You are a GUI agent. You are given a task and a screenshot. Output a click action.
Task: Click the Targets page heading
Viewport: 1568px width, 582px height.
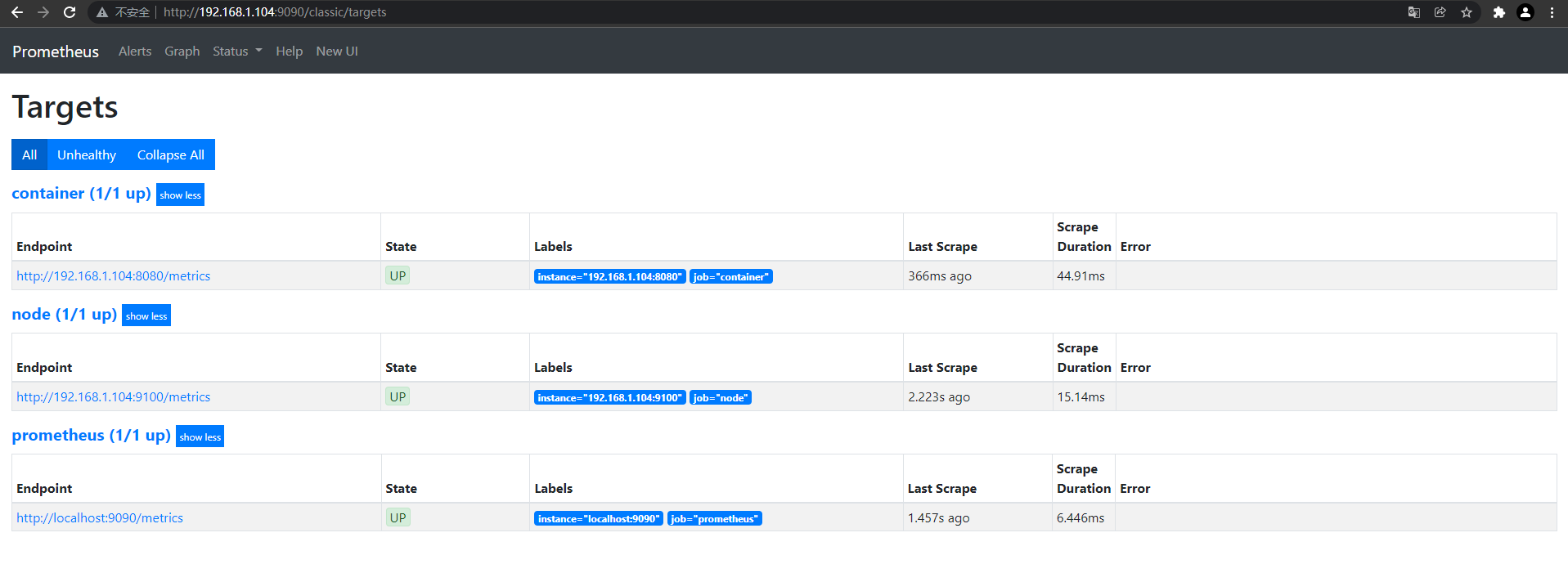(x=65, y=107)
